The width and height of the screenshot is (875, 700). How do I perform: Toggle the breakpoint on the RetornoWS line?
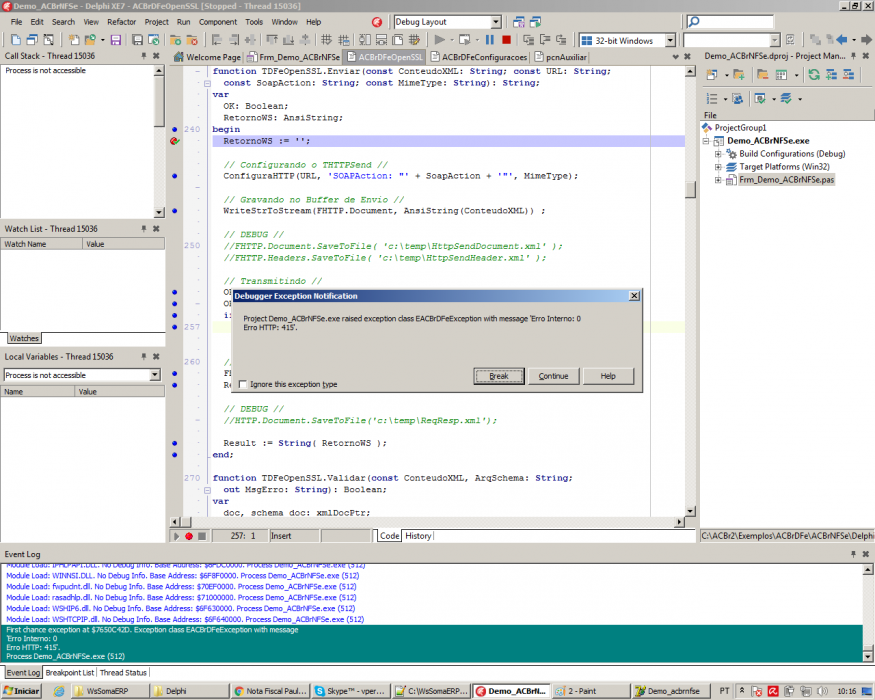point(175,141)
